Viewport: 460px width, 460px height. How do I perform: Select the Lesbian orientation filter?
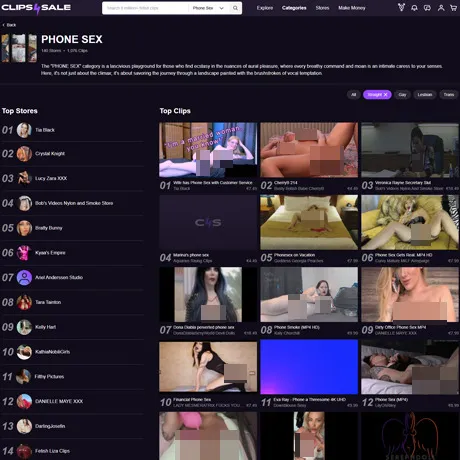(x=425, y=95)
